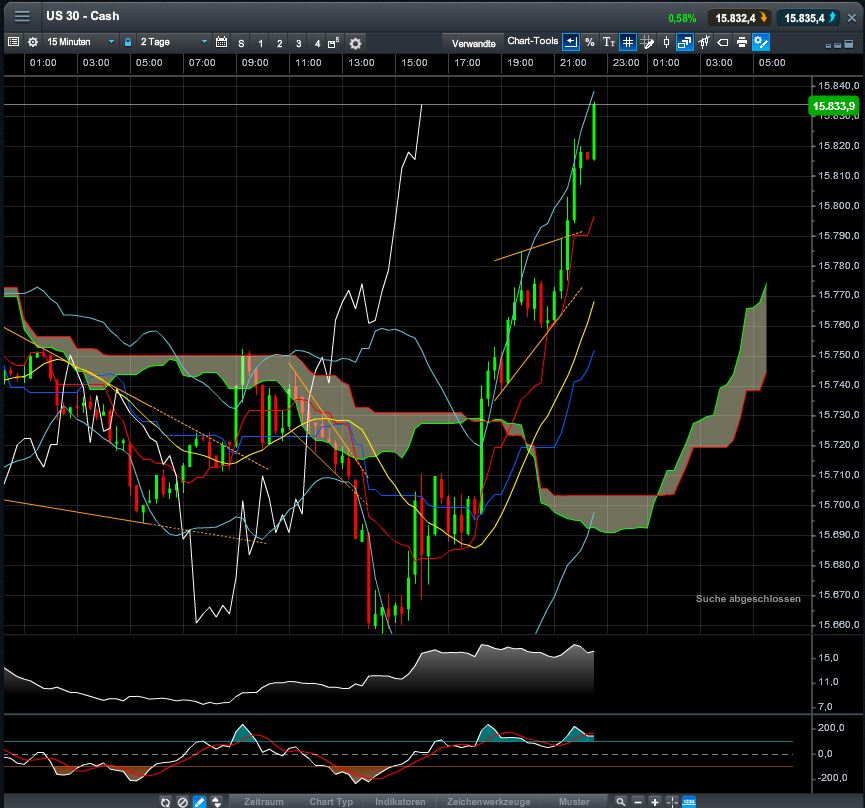Toggle the blue padlock lock icon
The height and width of the screenshot is (808, 865).
[128, 42]
